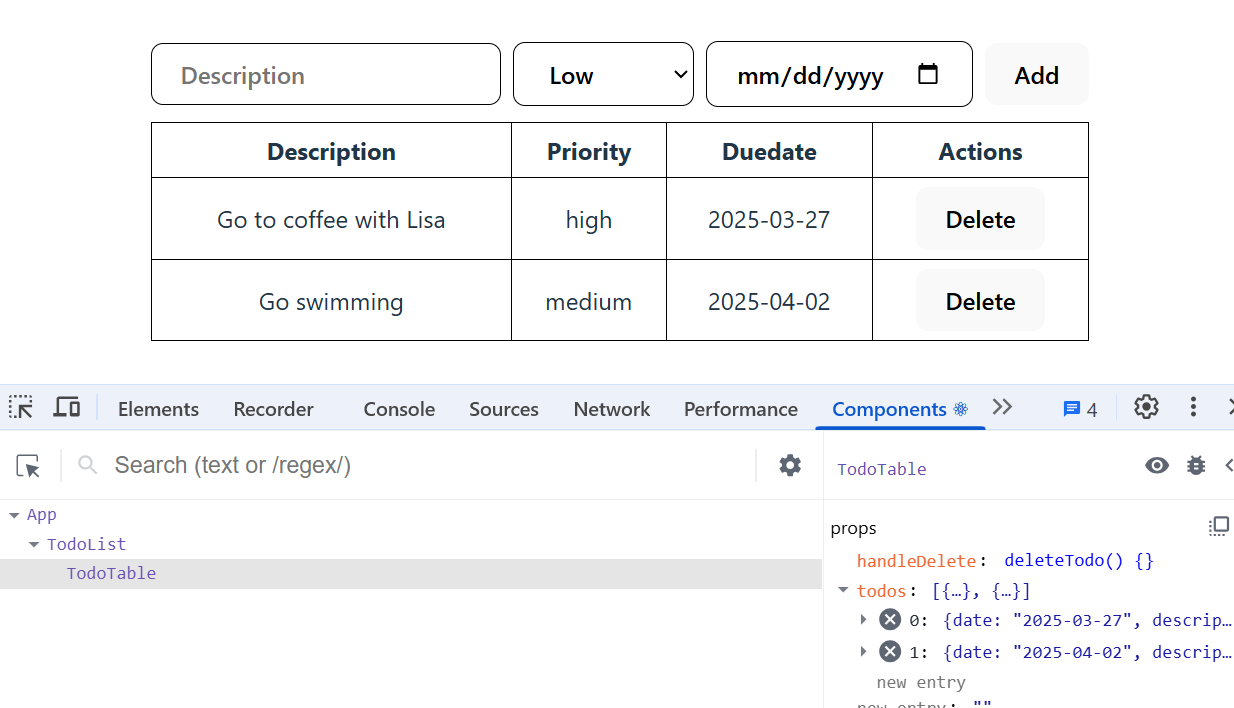This screenshot has height=708, width=1234.
Task: Click the Description column header
Action: (x=331, y=151)
